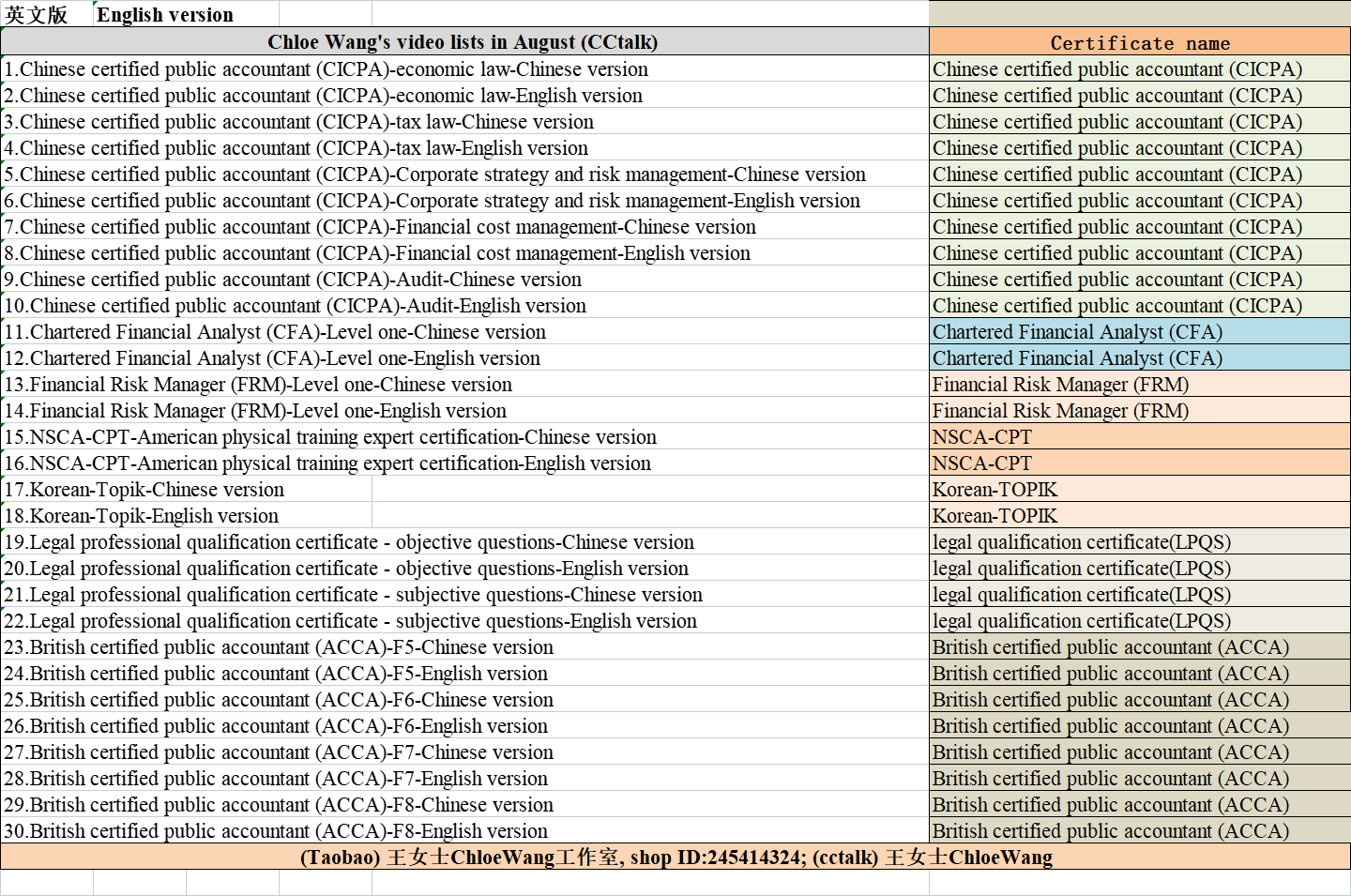Image resolution: width=1351 pixels, height=896 pixels.
Task: Select the 'Chloe Wang's video lists in August' header
Action: pos(463,42)
